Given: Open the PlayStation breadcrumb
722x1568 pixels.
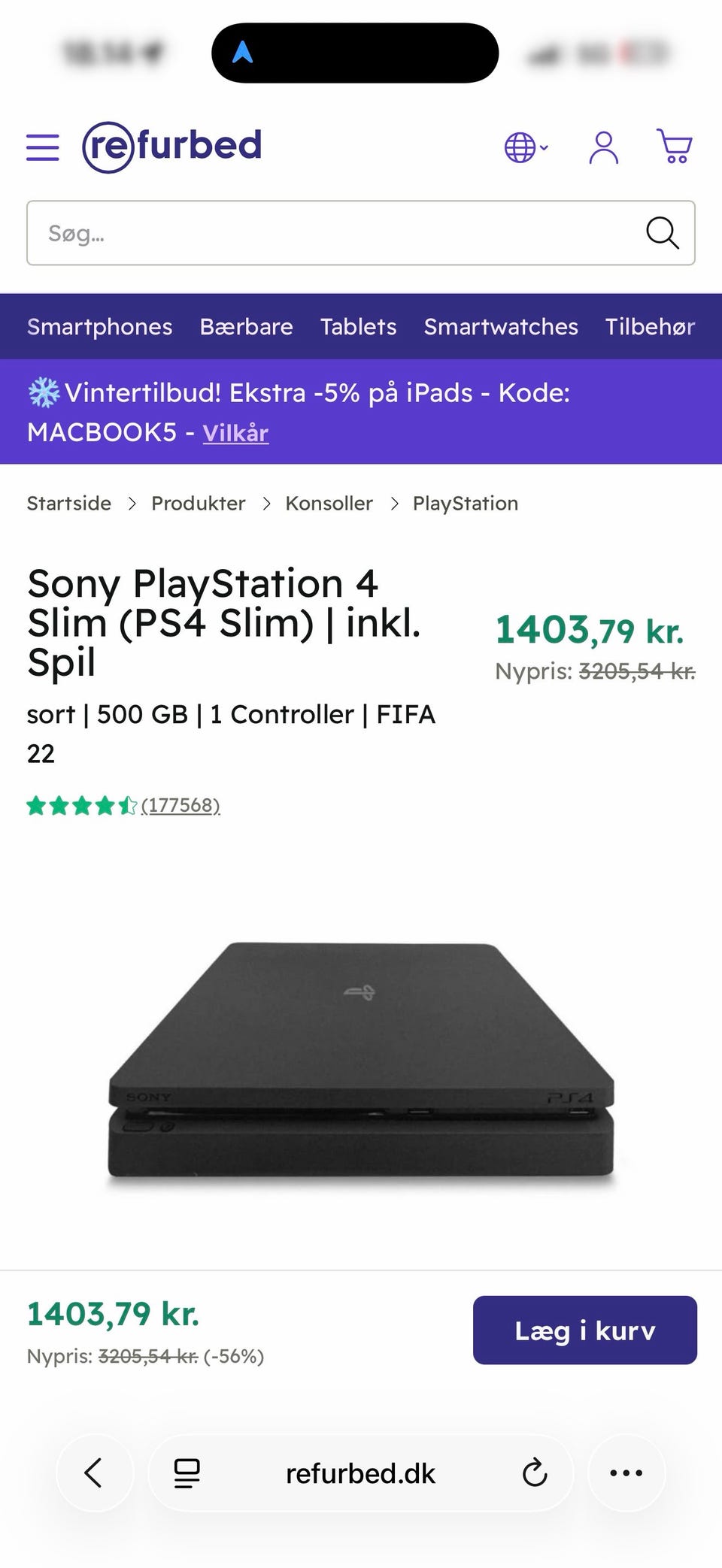Looking at the screenshot, I should point(465,504).
